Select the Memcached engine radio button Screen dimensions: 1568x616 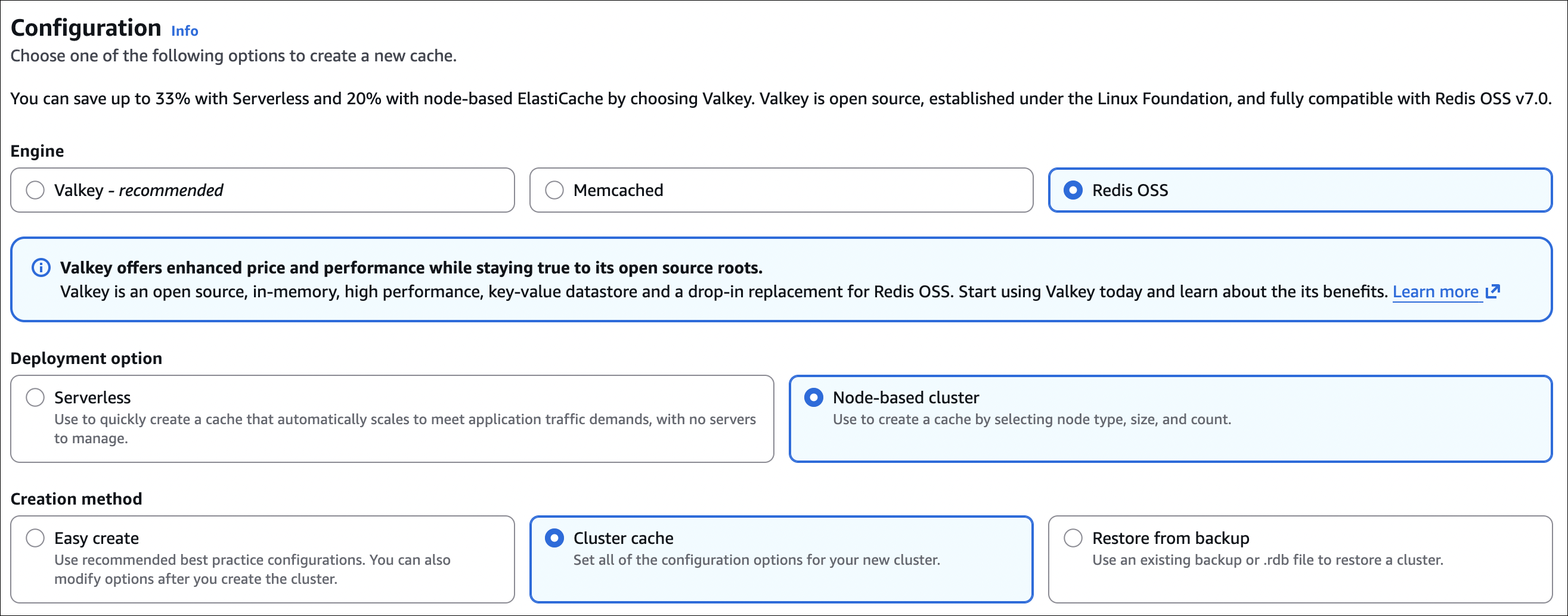(554, 190)
